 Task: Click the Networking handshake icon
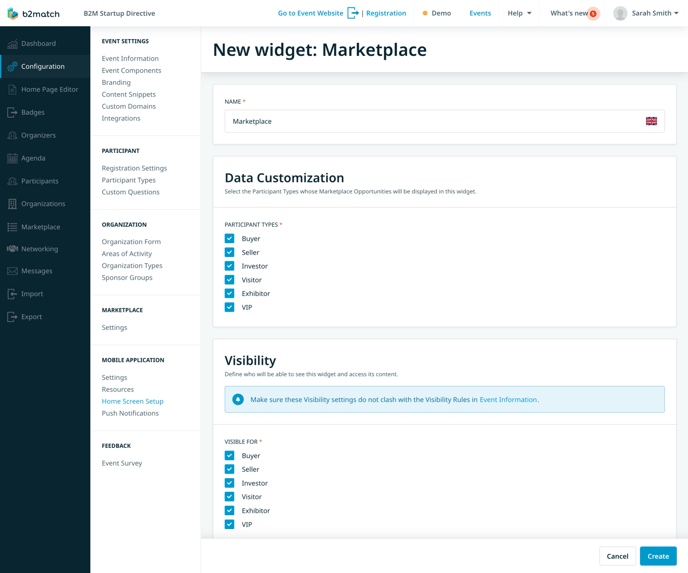(12, 249)
